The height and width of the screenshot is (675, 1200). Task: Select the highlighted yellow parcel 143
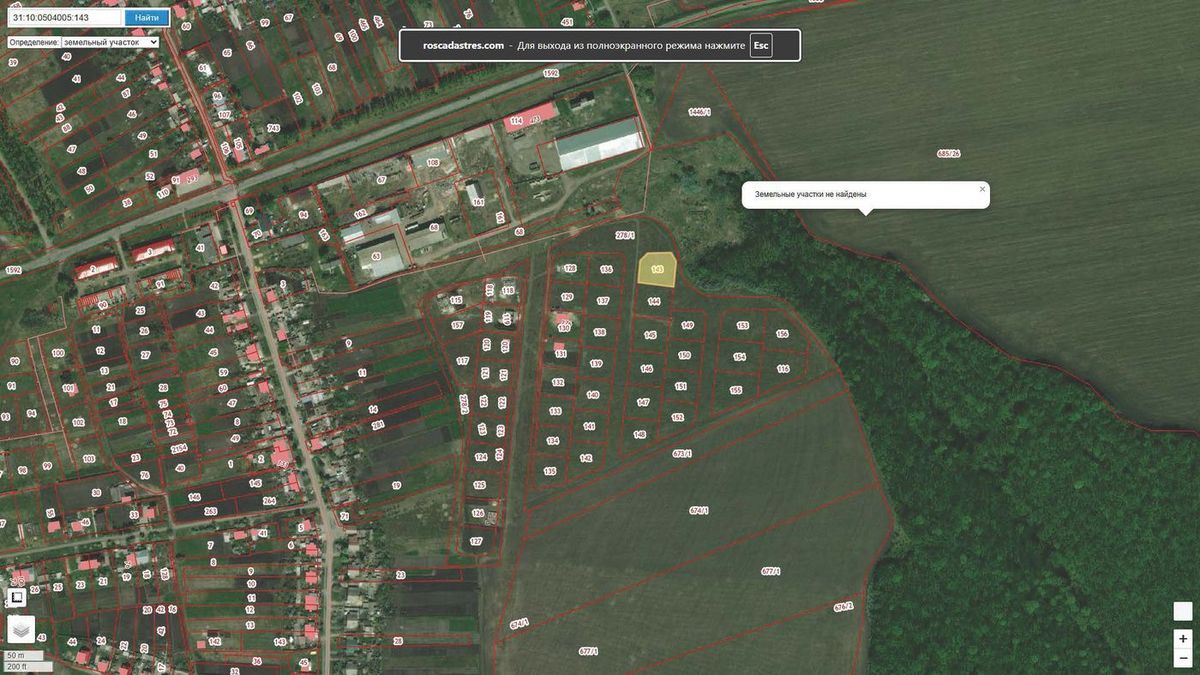[657, 269]
